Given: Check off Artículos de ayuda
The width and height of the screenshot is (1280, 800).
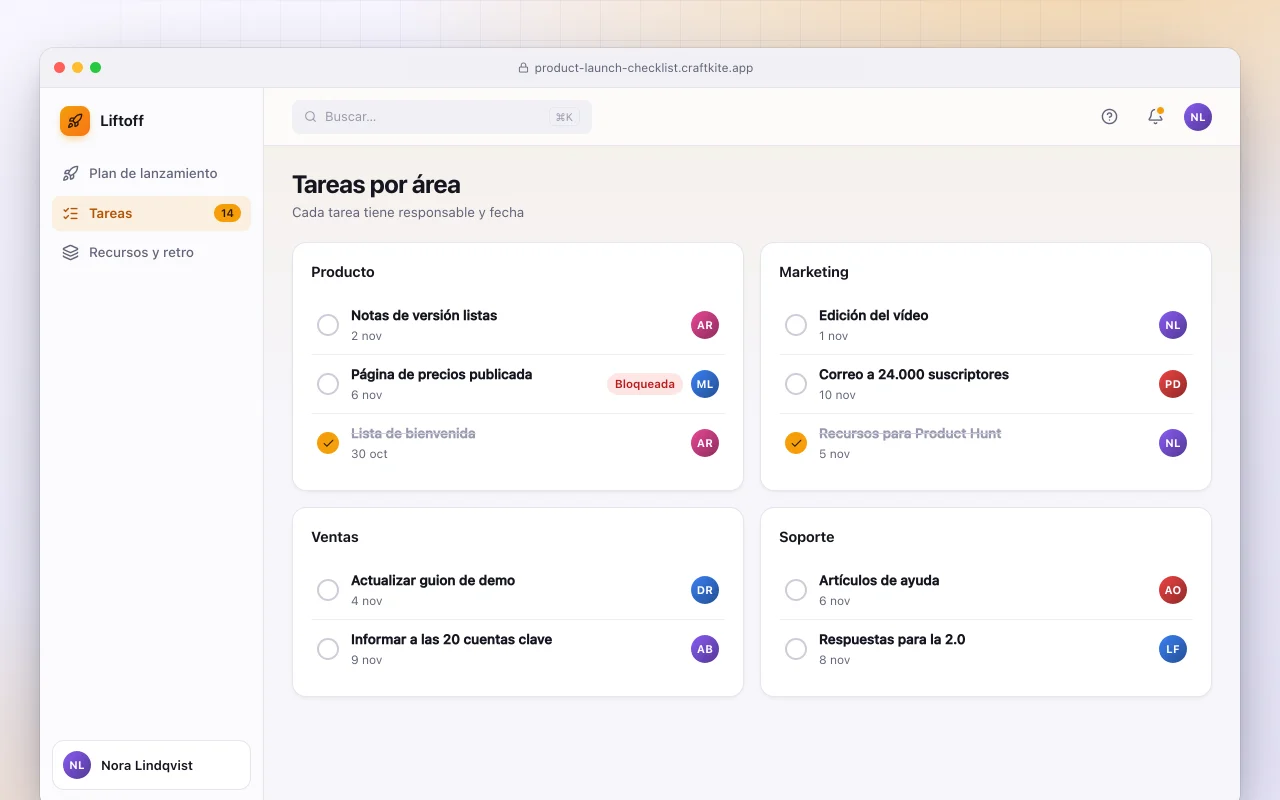Looking at the screenshot, I should click(x=796, y=590).
